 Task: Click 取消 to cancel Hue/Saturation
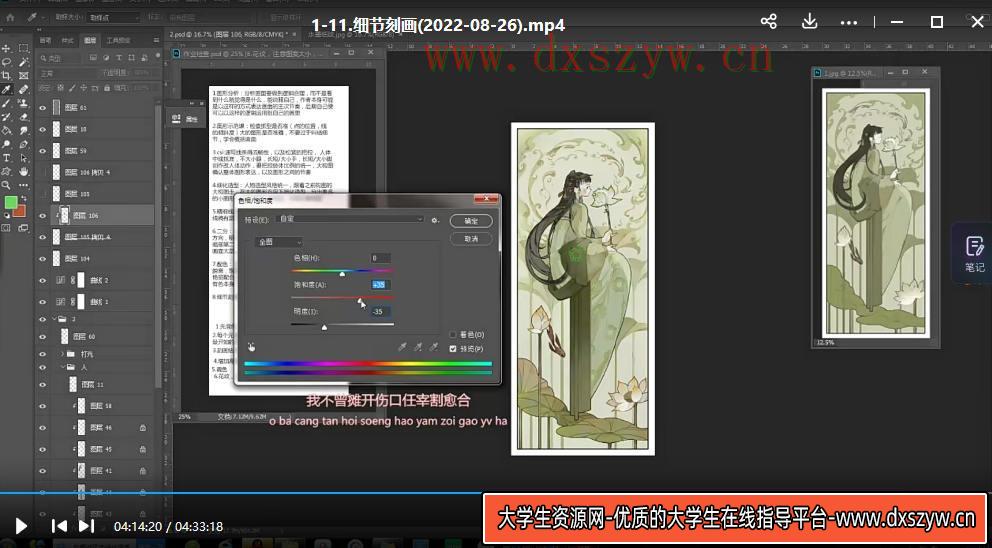tap(471, 239)
